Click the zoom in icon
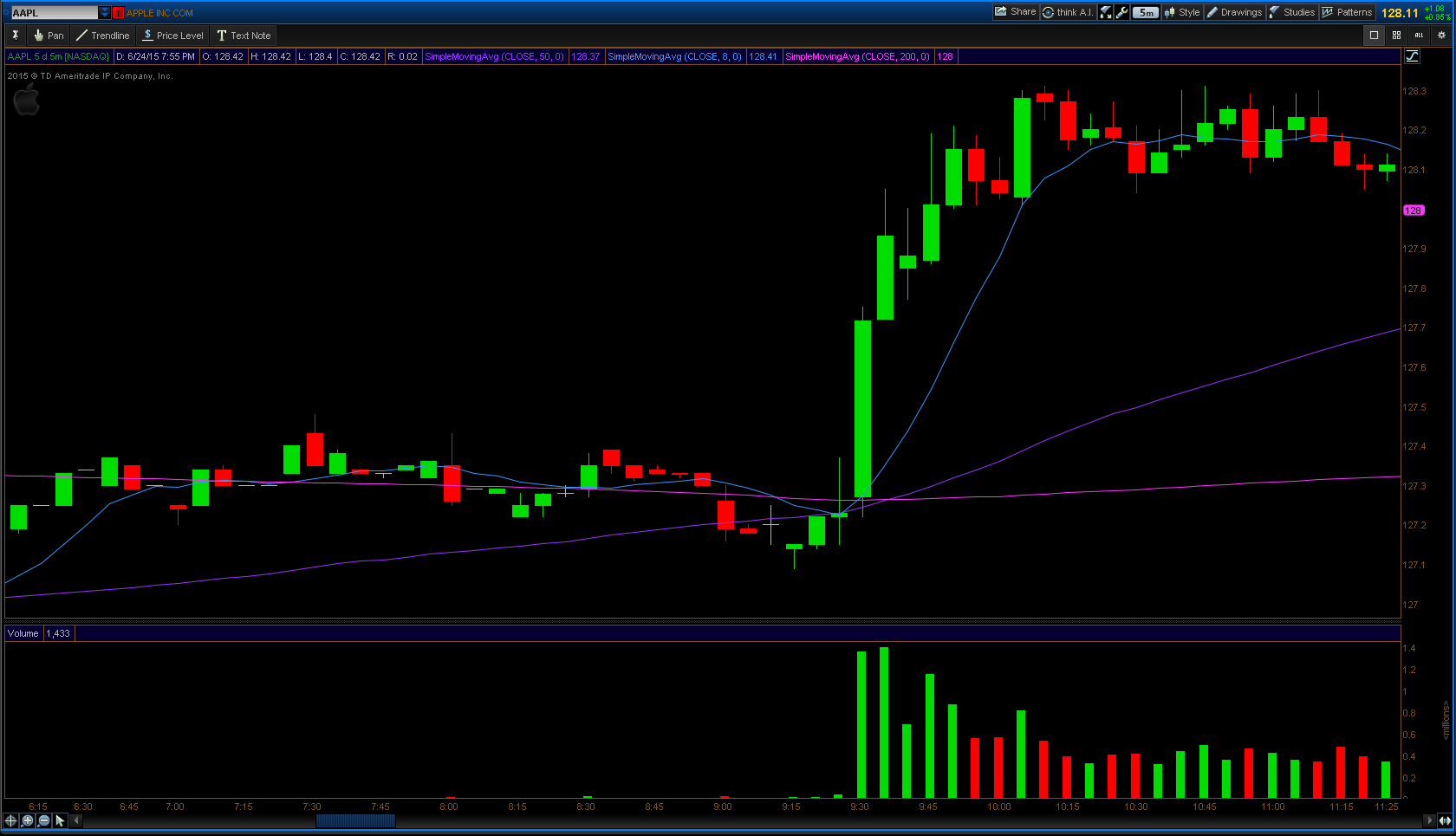1456x836 pixels. click(x=28, y=820)
